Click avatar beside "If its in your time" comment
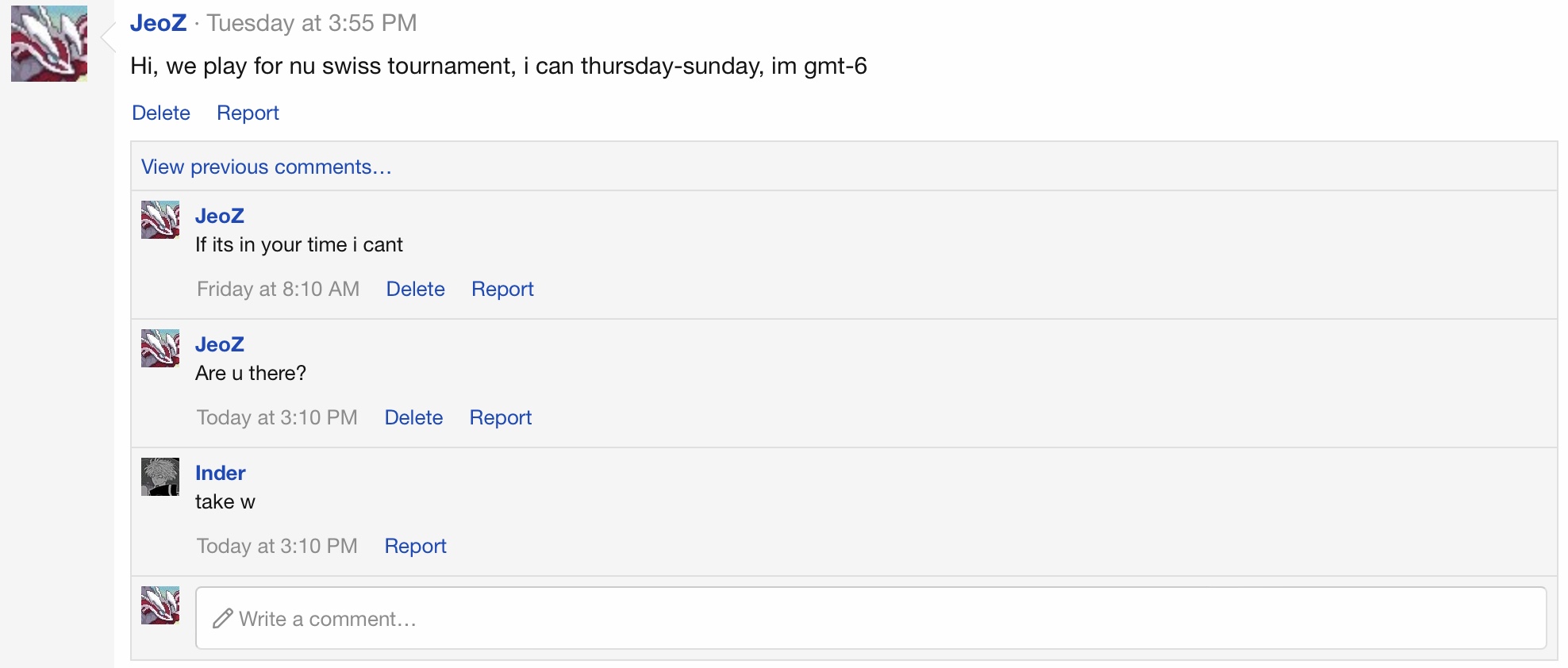The width and height of the screenshot is (1568, 668). 160,220
